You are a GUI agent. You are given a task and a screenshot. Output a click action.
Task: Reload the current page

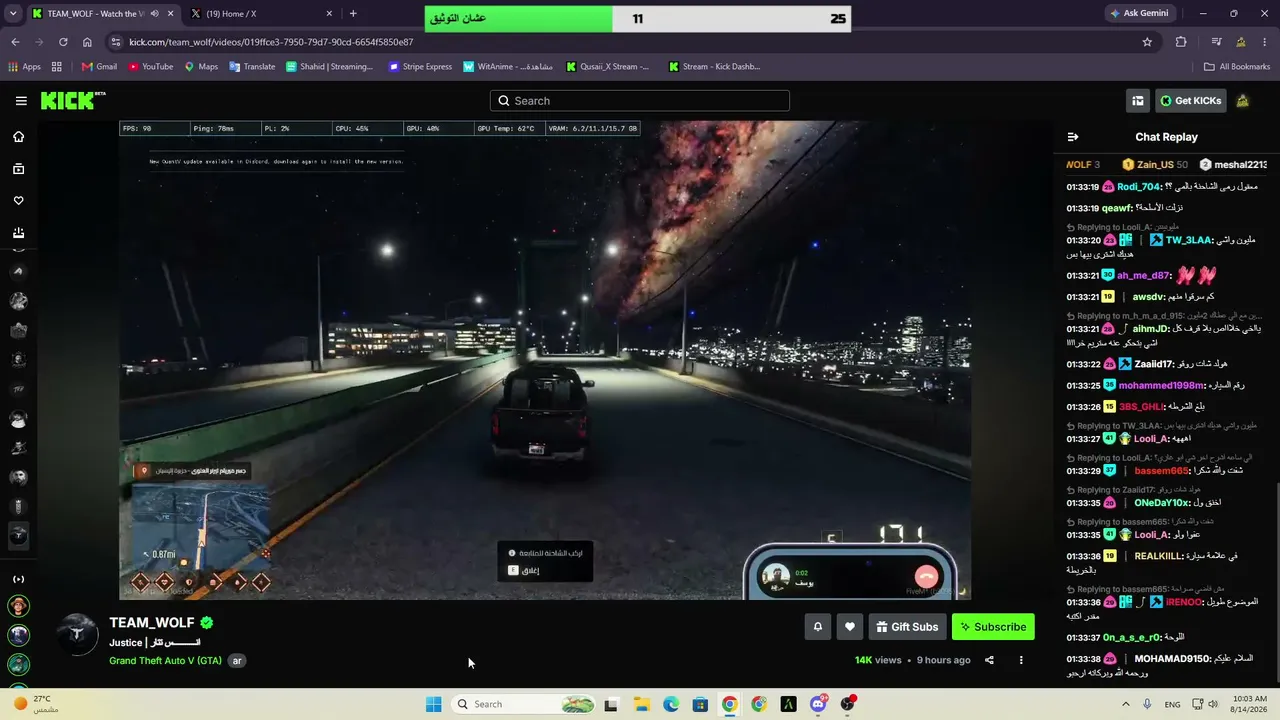pos(63,42)
